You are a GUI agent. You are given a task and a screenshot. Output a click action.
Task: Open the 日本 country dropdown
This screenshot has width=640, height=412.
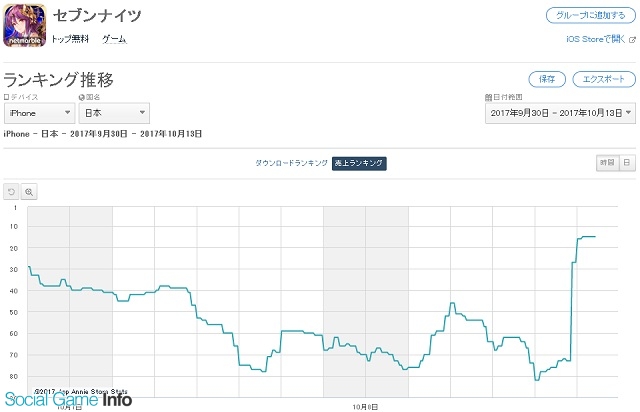pyautogui.click(x=114, y=113)
